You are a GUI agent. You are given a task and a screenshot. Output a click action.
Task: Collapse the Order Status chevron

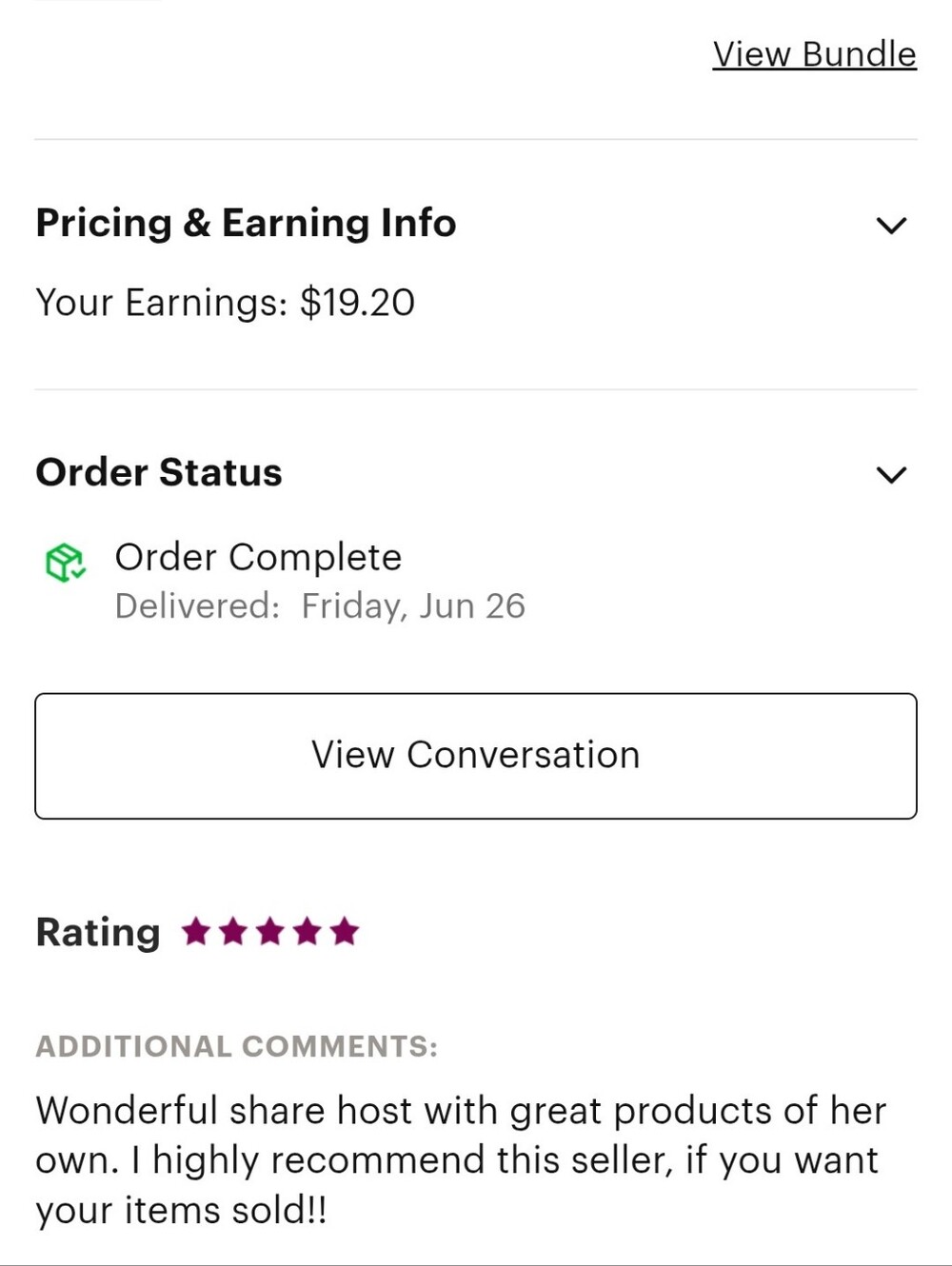point(891,474)
